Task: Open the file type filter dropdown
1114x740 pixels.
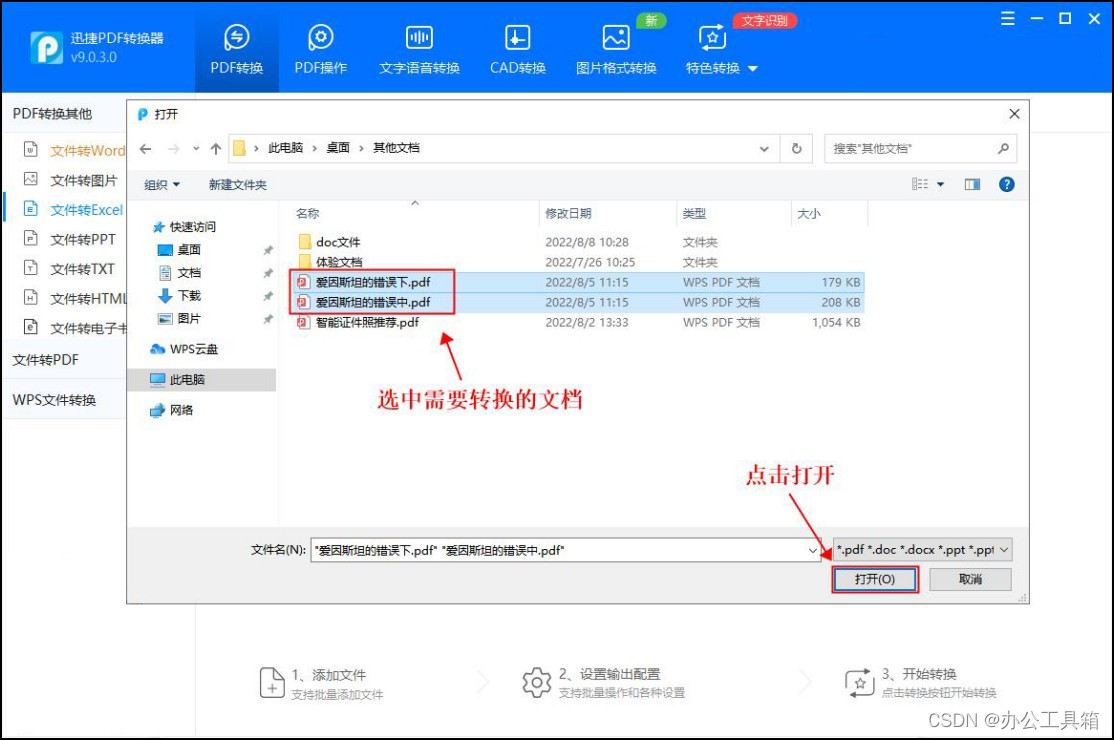Action: pos(922,550)
